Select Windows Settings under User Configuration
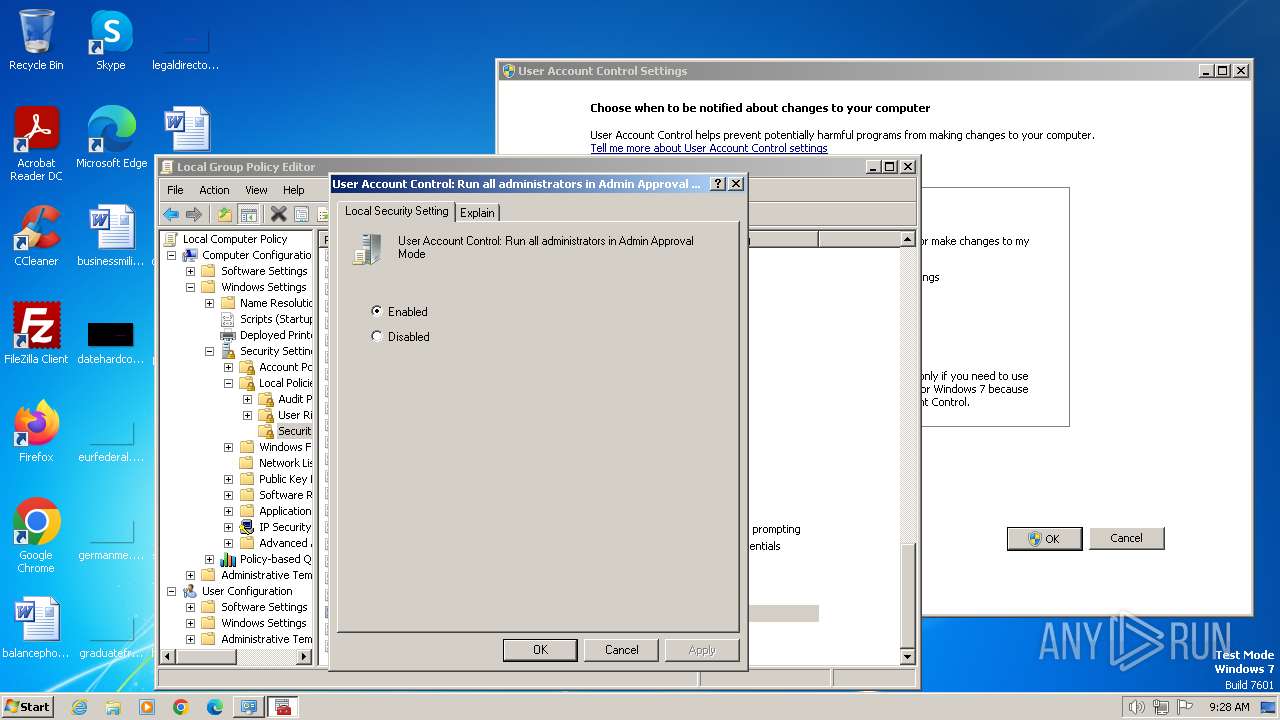 click(263, 623)
